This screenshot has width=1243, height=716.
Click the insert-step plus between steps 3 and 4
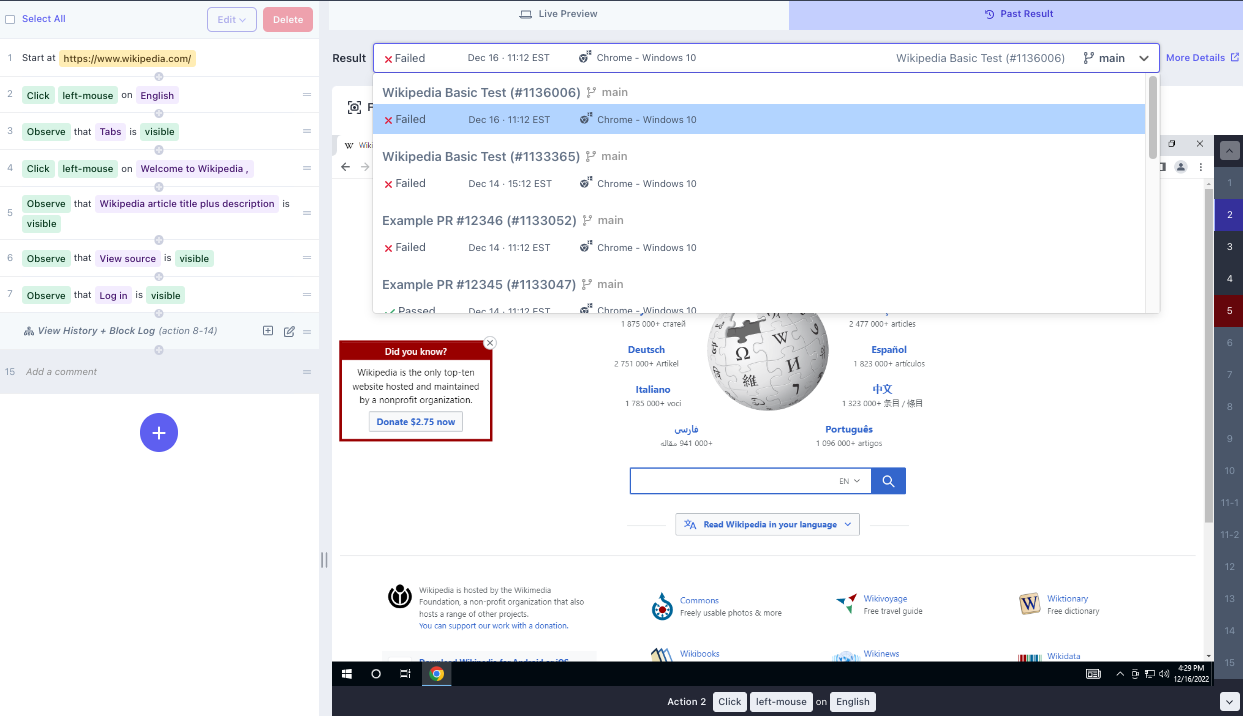(x=159, y=150)
